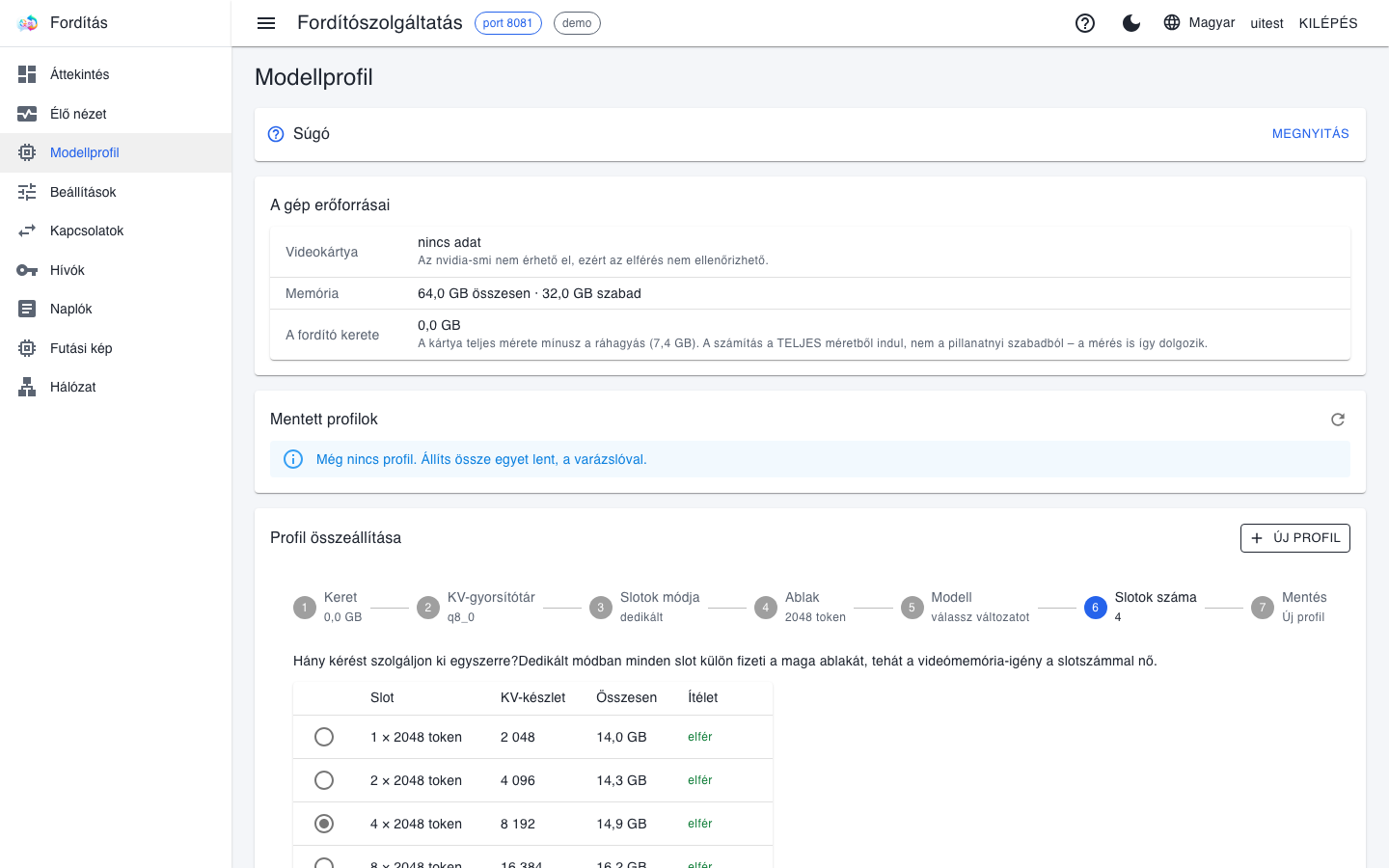1389x868 pixels.
Task: Go to wizard step 4 Ablak
Action: [800, 607]
